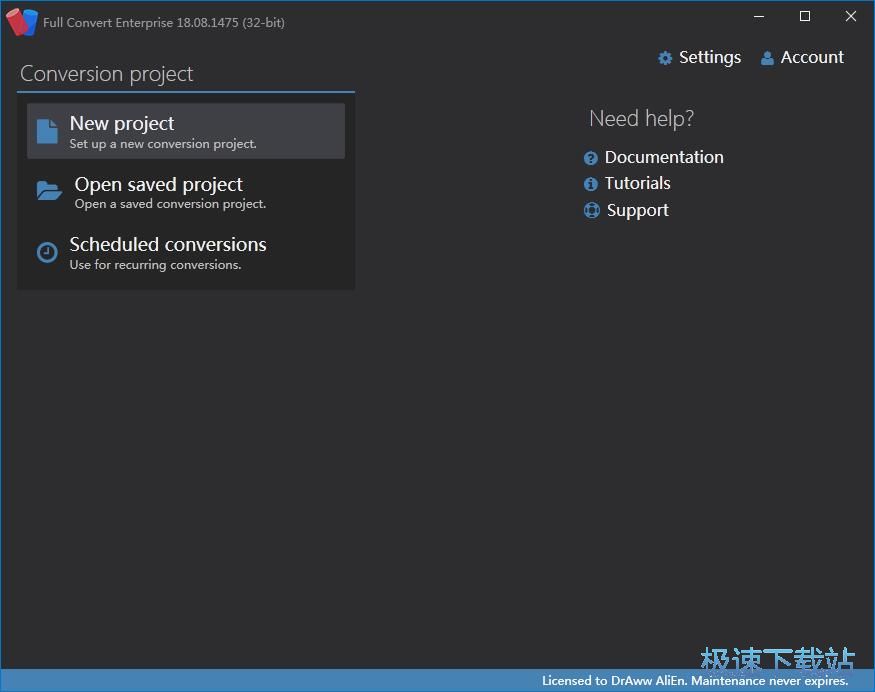
Task: Select Scheduled conversions
Action: click(x=168, y=245)
